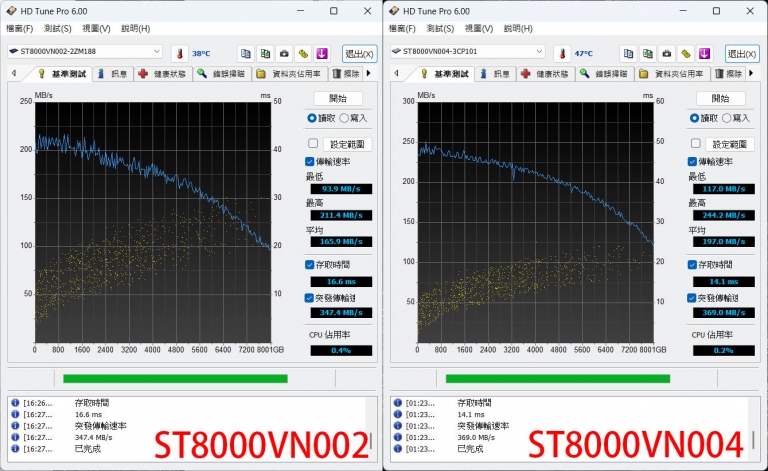Click temperature thermometer icon in ST8000VN002 window

(x=180, y=53)
